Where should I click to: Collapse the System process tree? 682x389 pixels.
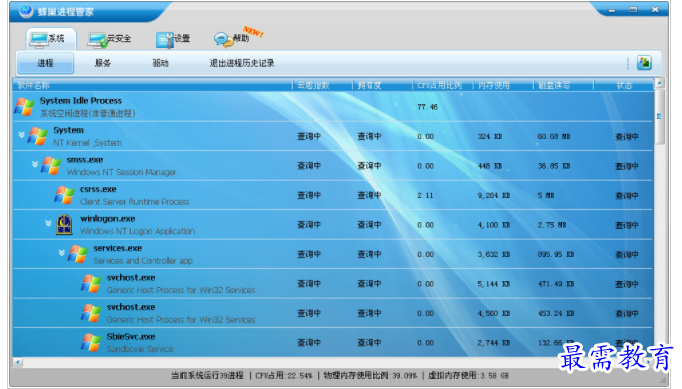pos(21,134)
